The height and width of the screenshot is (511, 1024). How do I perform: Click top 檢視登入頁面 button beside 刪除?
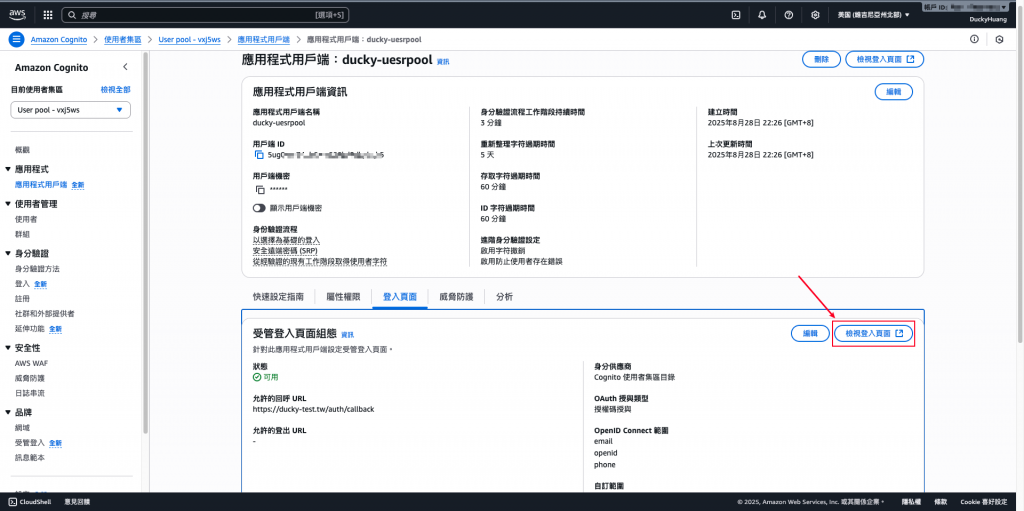(885, 59)
